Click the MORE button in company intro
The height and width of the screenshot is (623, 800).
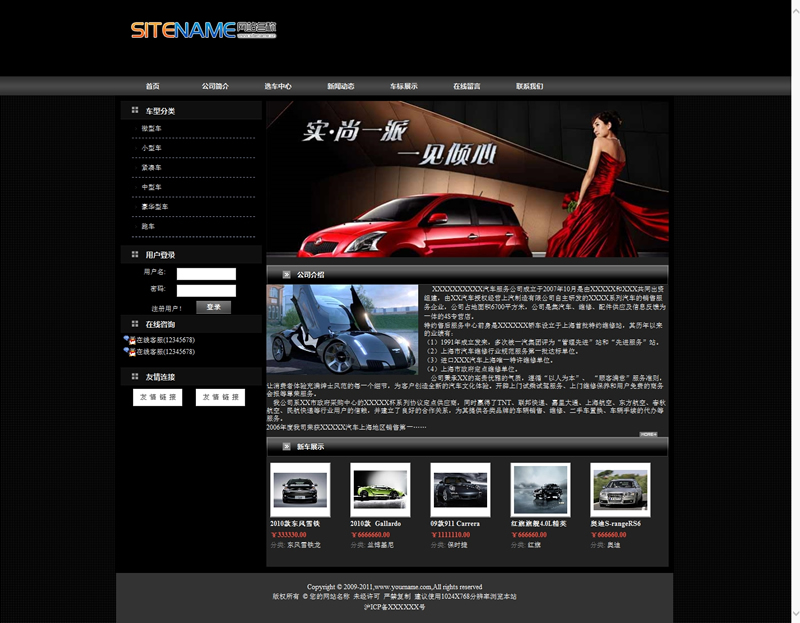(x=648, y=434)
